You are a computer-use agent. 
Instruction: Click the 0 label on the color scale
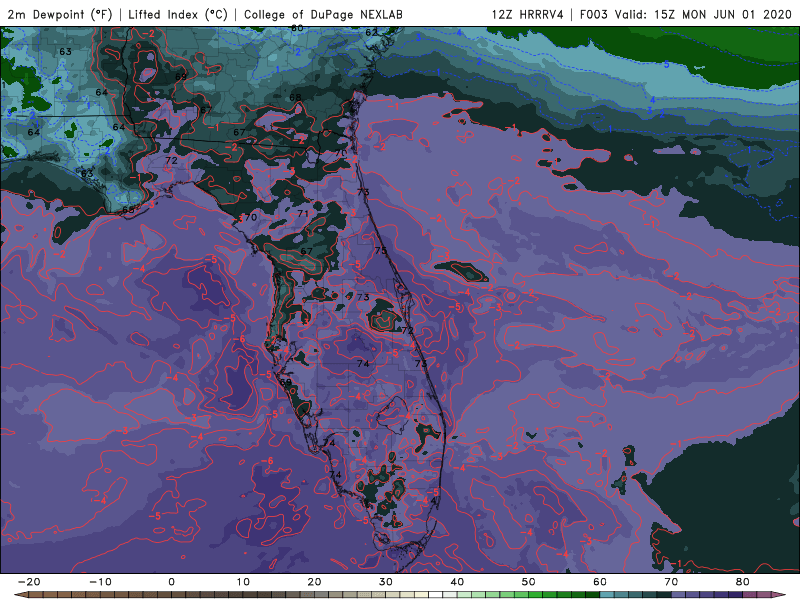click(x=171, y=582)
